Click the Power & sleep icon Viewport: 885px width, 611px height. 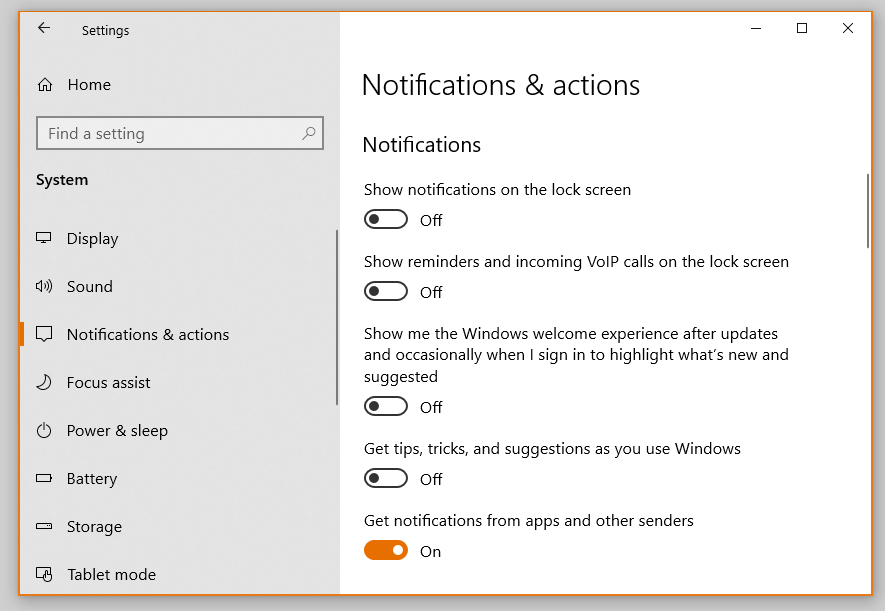[x=44, y=430]
